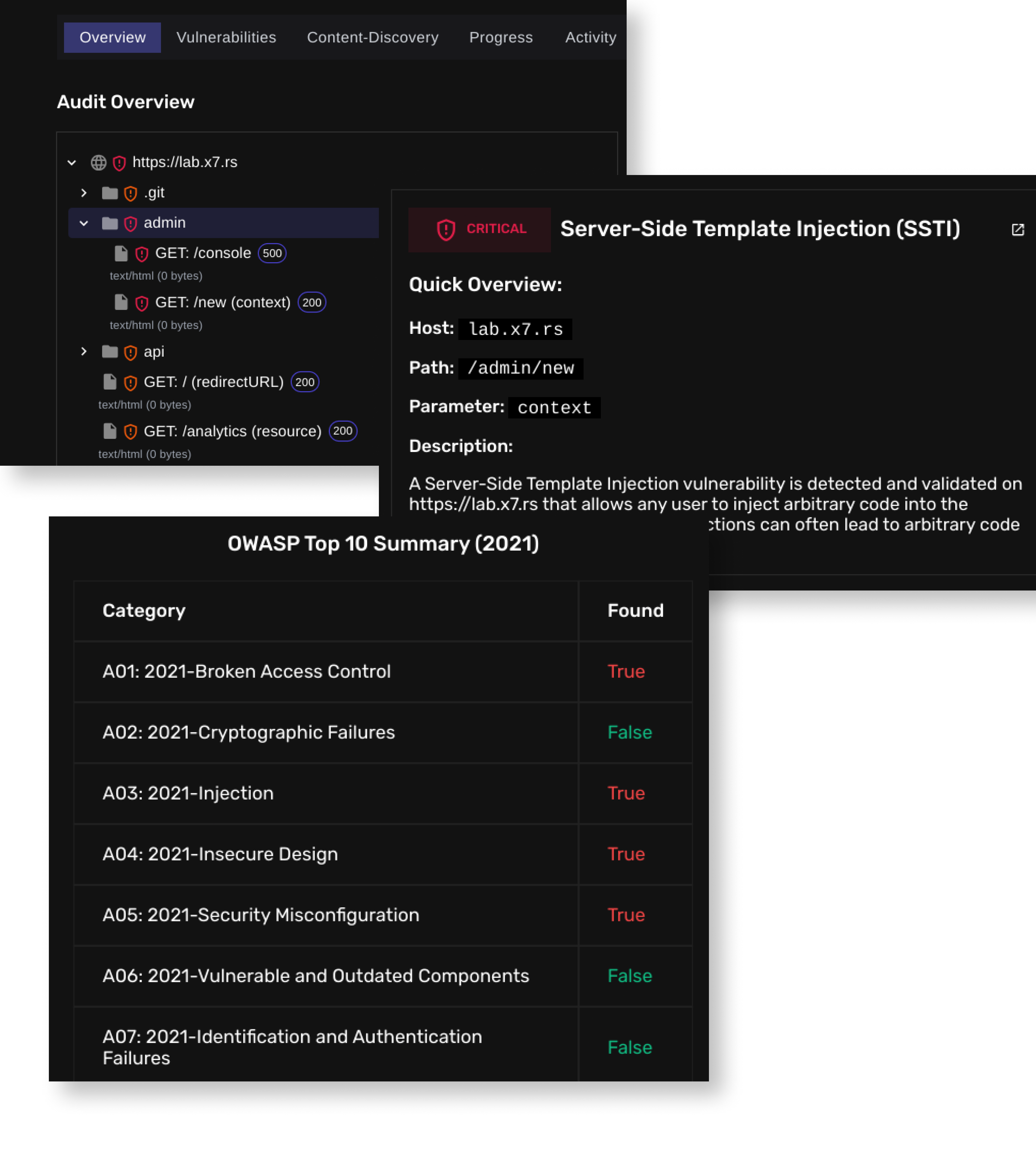The height and width of the screenshot is (1176, 1036).
Task: Collapse the https://lab.x7.rs root node
Action: [x=72, y=163]
